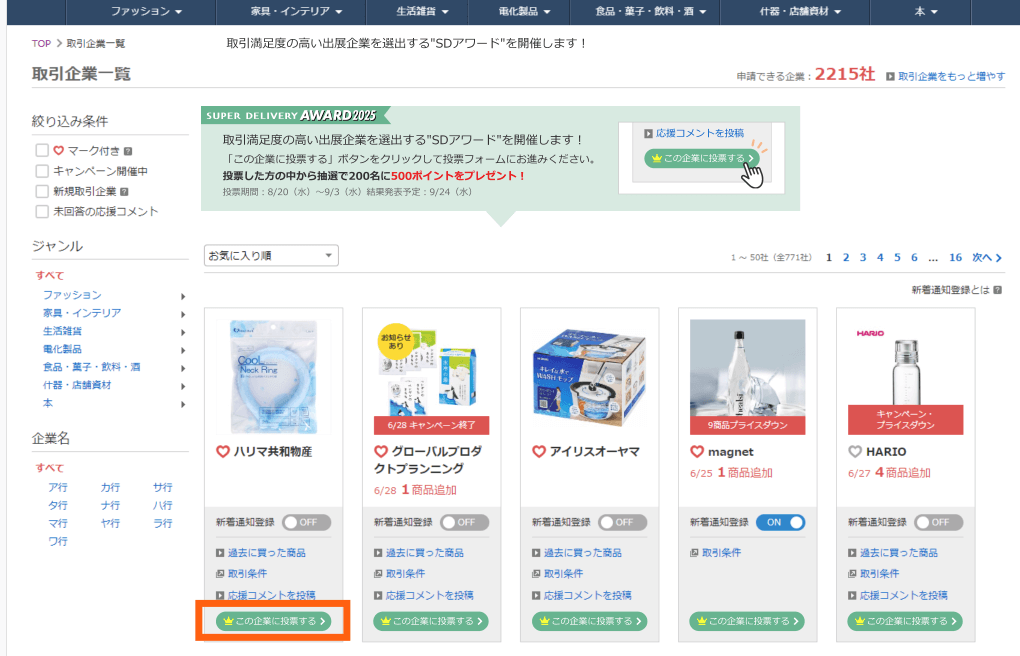Expand ファッション genre in sidebar
This screenshot has height=656, width=1020.
pyautogui.click(x=183, y=297)
